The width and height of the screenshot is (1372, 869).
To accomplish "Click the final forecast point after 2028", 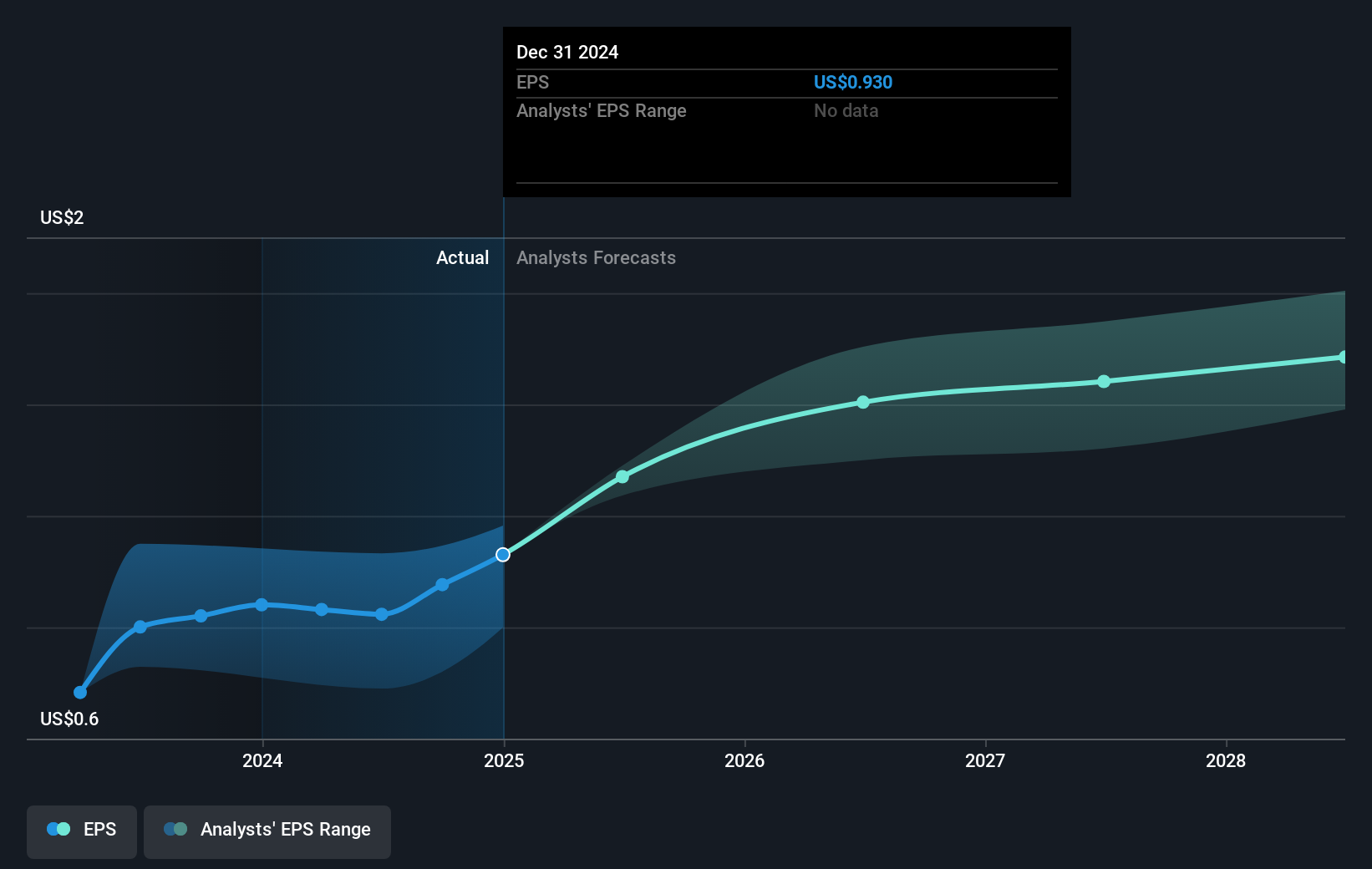I will [1342, 358].
